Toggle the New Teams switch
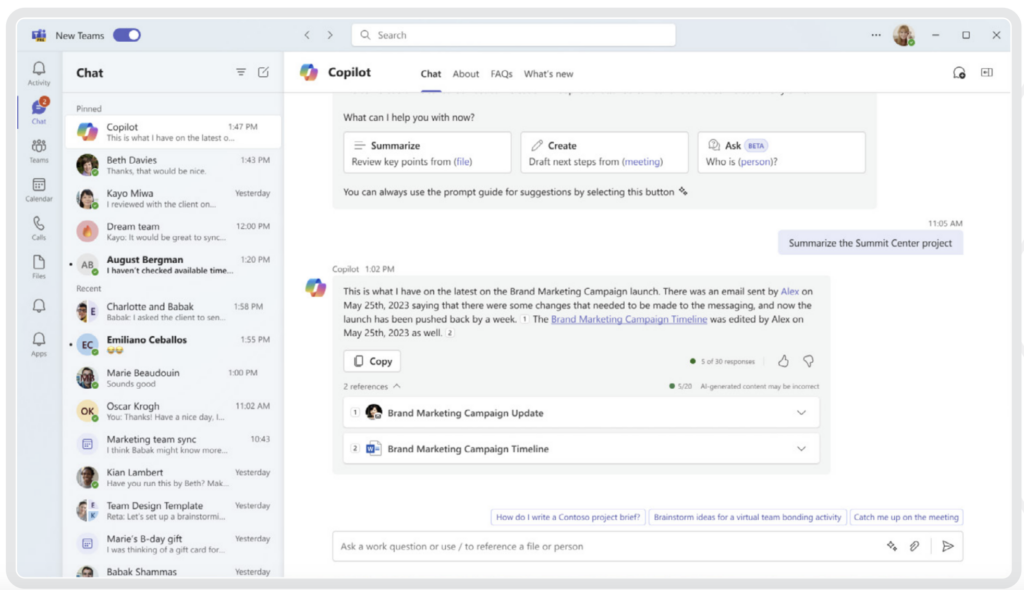The image size is (1024, 590). (127, 35)
